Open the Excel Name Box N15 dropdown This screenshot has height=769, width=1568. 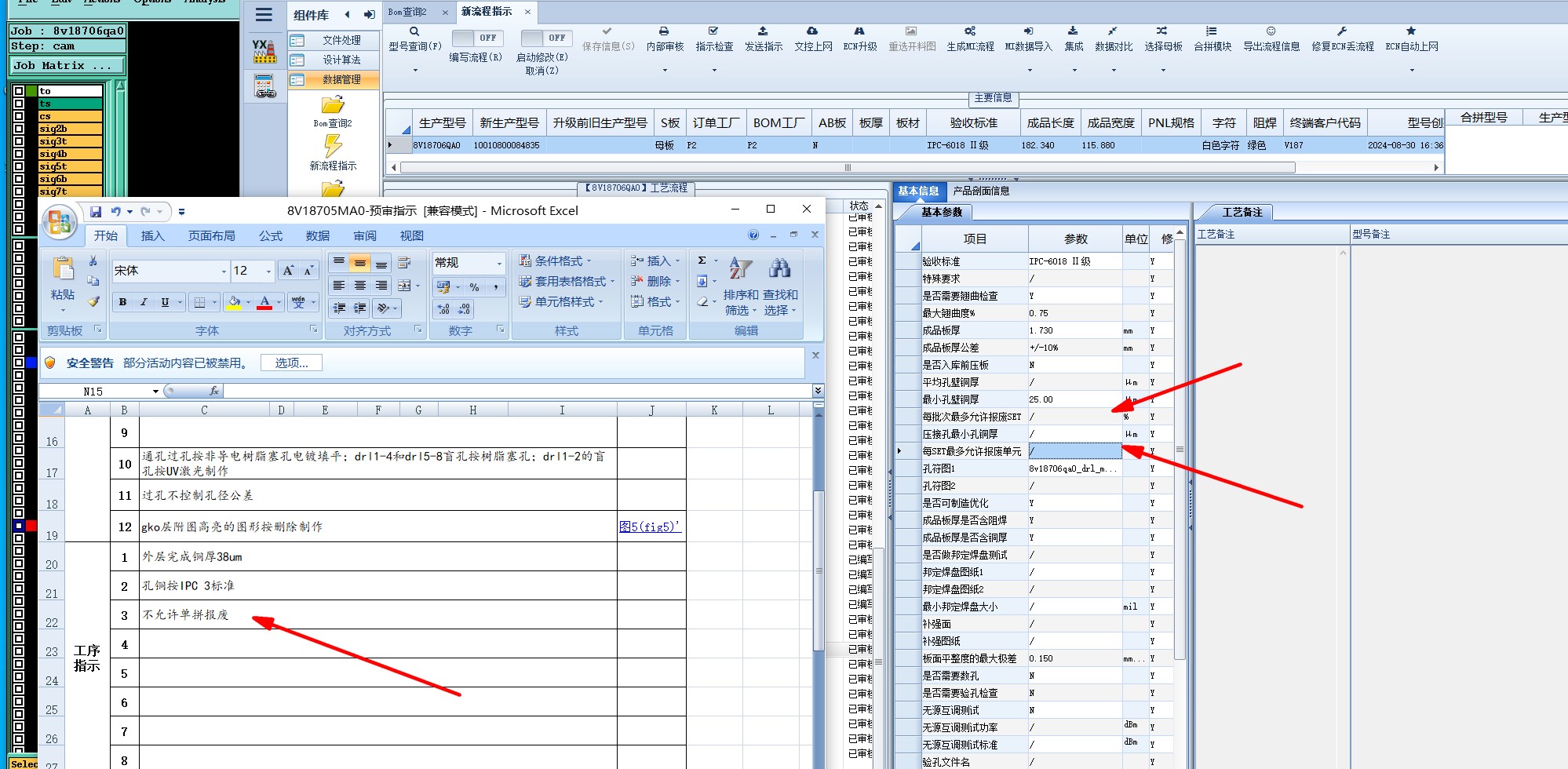155,392
